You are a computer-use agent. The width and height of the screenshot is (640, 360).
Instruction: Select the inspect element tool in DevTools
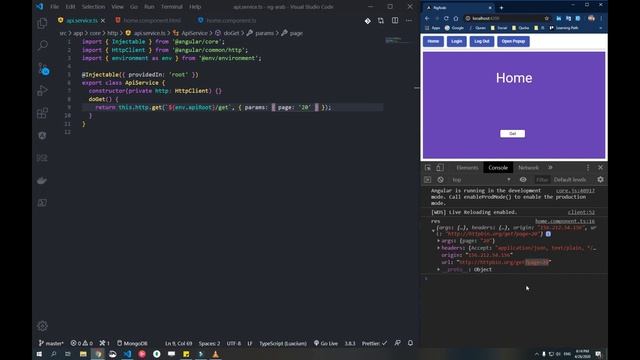click(x=427, y=168)
